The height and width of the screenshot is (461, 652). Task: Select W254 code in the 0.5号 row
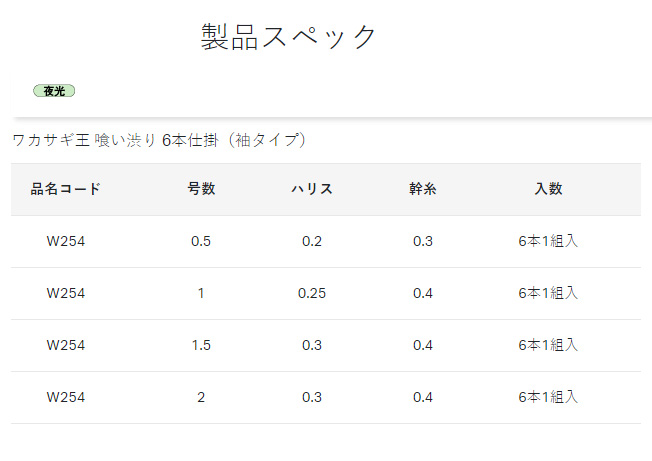point(66,241)
